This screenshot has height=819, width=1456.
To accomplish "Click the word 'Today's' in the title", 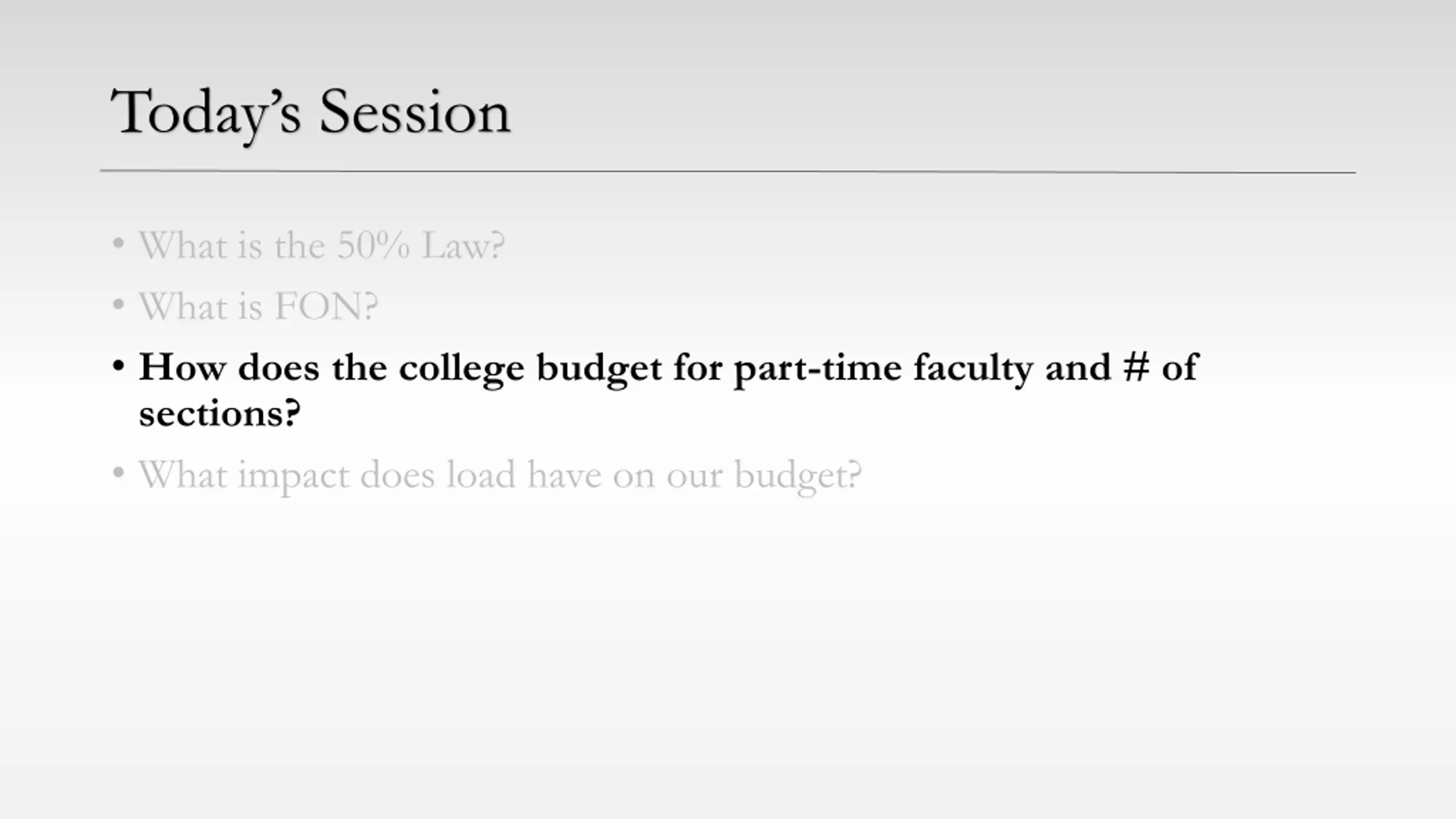I will [205, 115].
